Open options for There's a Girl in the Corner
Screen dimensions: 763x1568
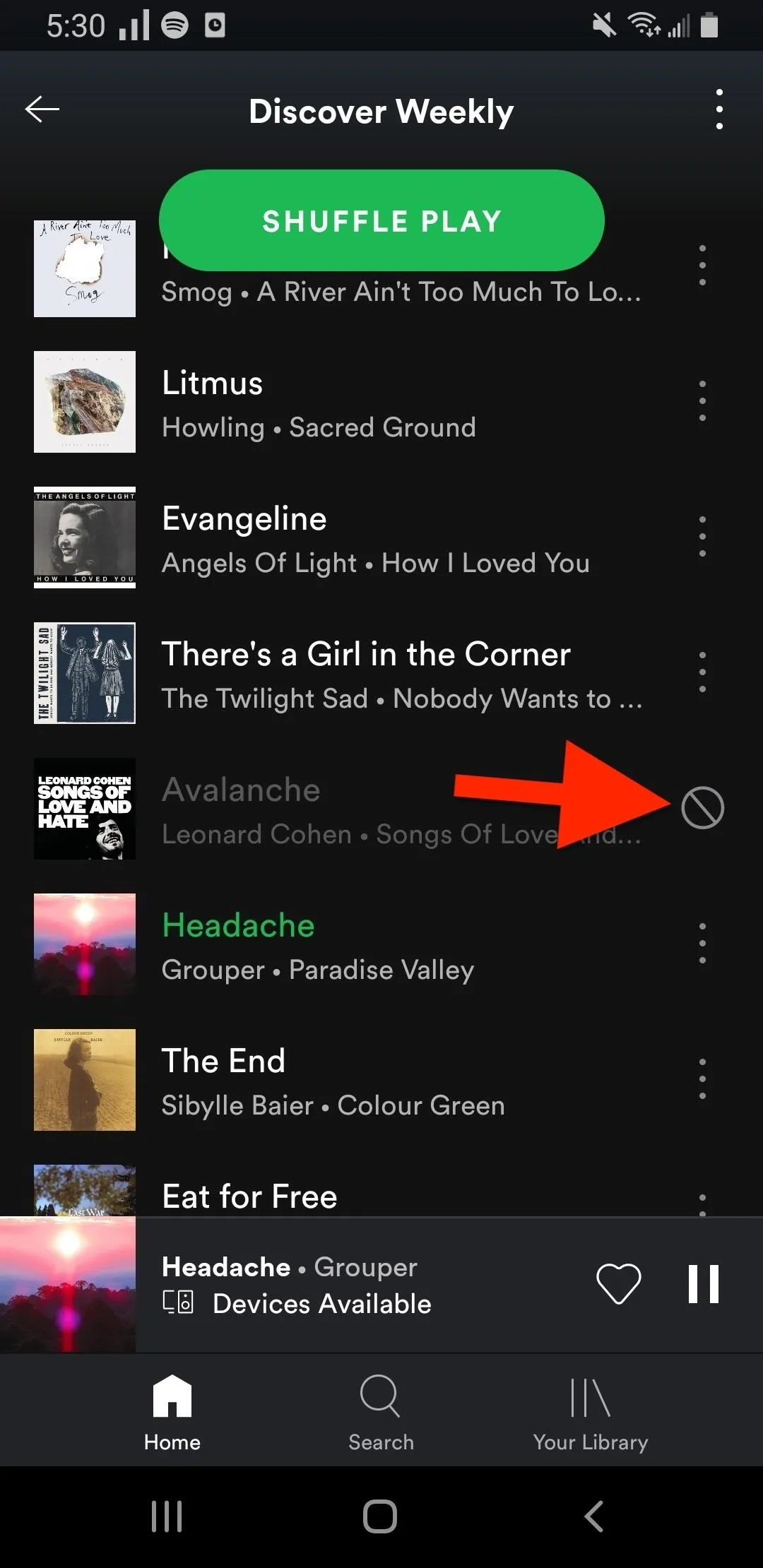(702, 672)
